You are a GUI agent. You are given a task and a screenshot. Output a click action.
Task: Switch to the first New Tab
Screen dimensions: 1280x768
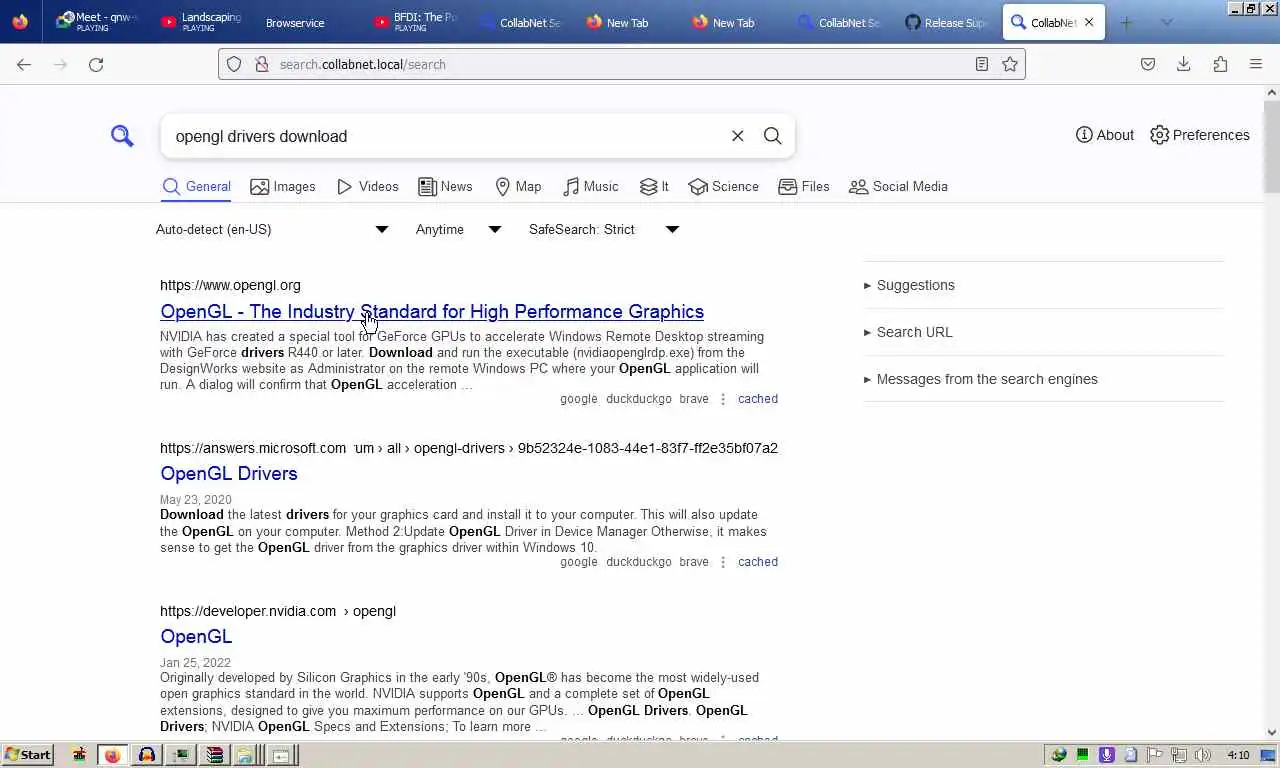click(x=627, y=22)
